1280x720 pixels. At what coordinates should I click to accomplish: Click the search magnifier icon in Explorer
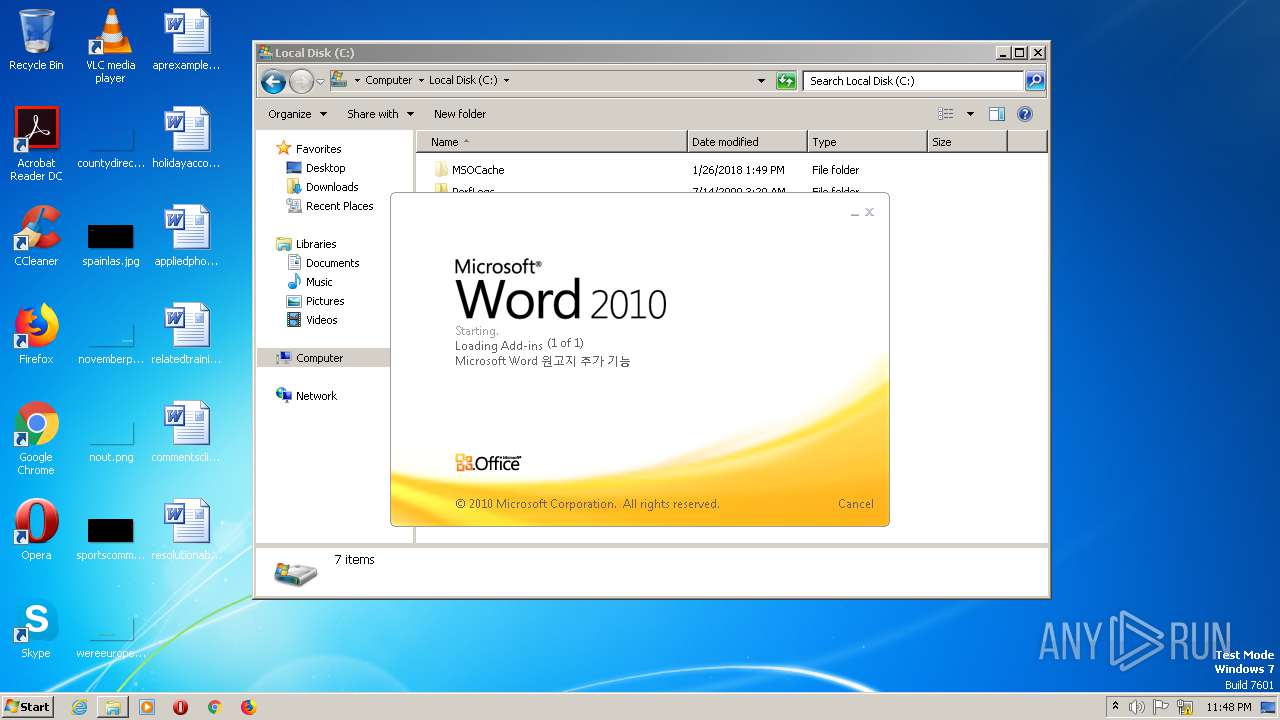pos(1035,81)
